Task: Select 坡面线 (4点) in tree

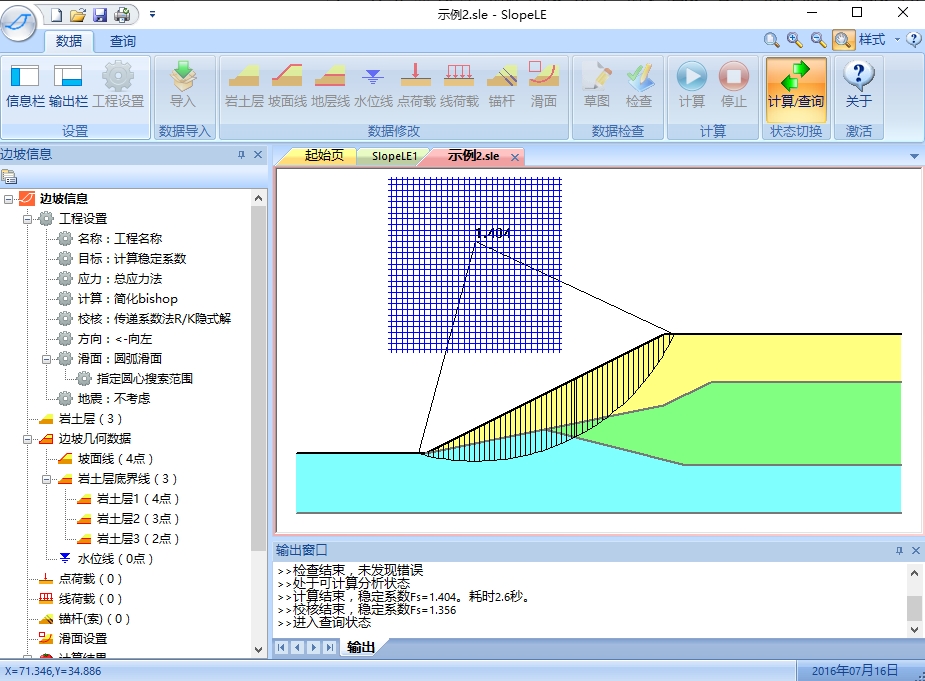Action: point(115,459)
